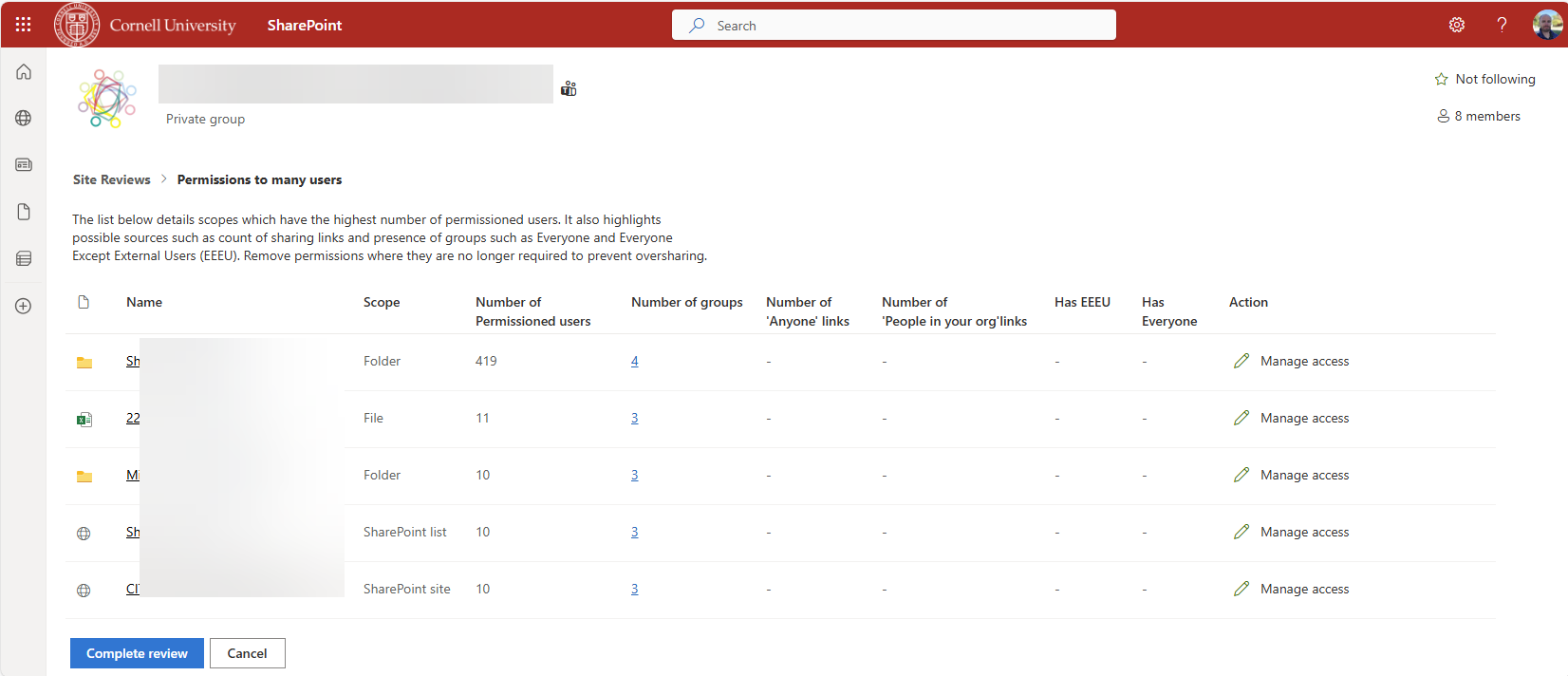Open groups link '3' in second Folder row
The image size is (1568, 676).
[x=635, y=475]
